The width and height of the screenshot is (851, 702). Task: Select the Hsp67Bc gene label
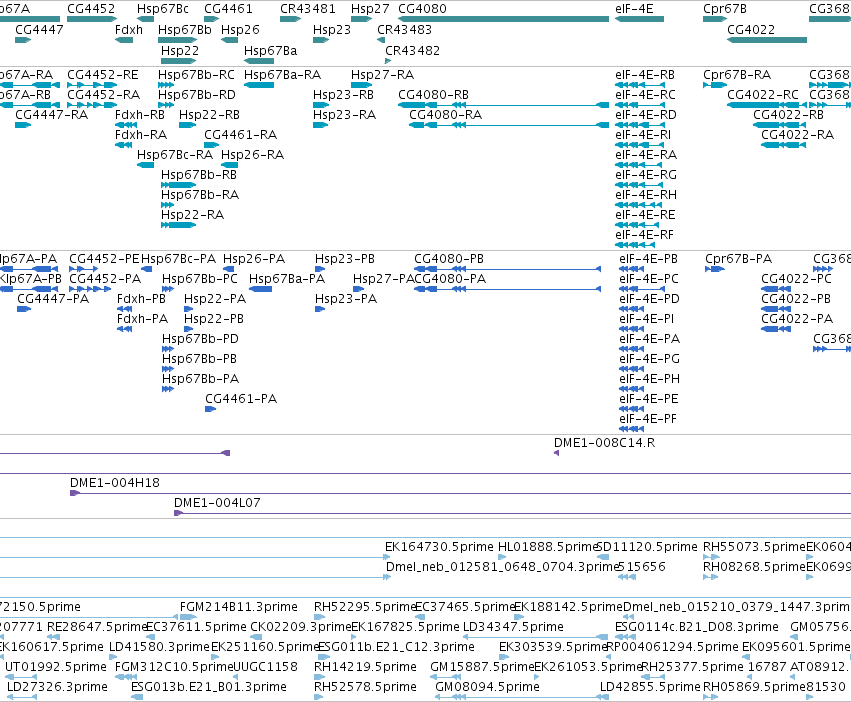click(162, 9)
